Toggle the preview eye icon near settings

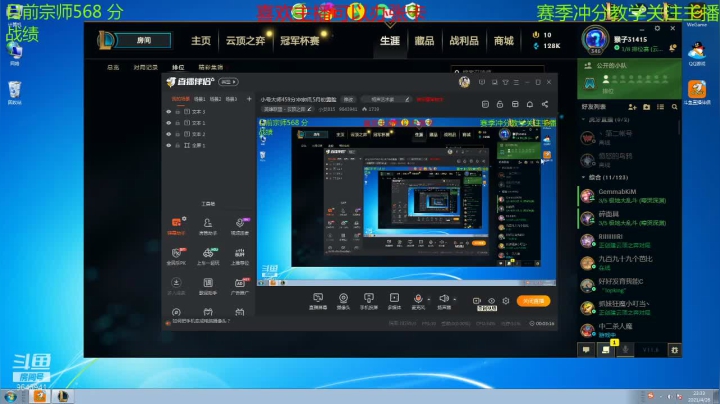point(491,301)
